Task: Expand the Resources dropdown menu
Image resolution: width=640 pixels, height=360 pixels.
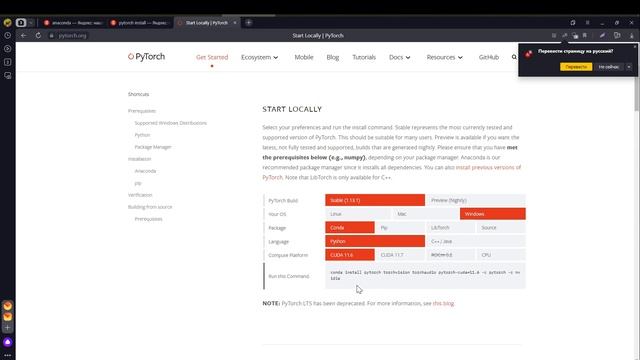Action: 444,57
